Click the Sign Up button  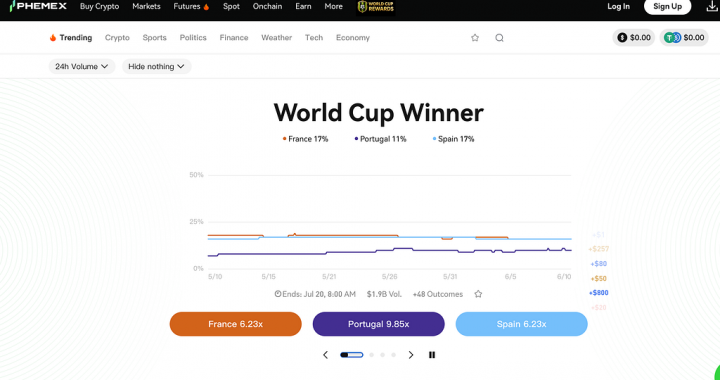coord(668,6)
